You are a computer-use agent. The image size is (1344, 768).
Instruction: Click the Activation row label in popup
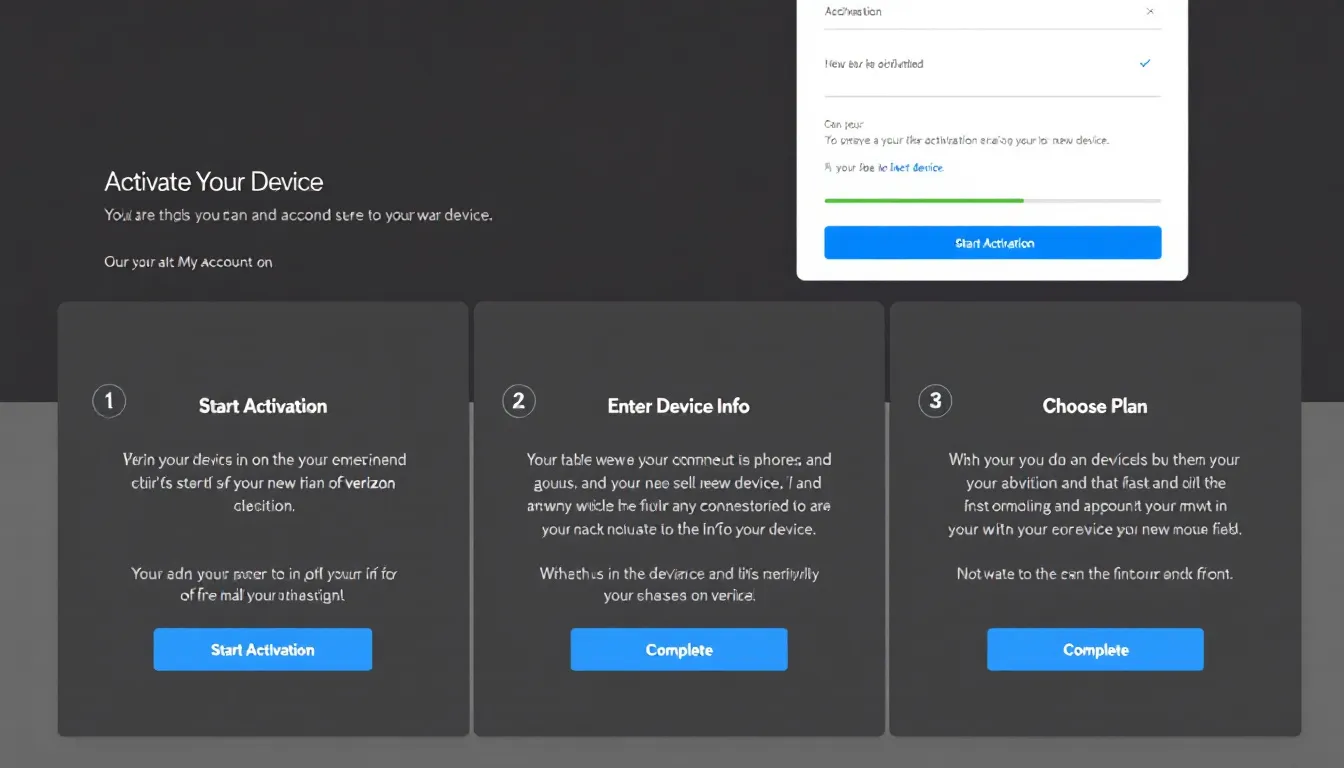click(853, 12)
